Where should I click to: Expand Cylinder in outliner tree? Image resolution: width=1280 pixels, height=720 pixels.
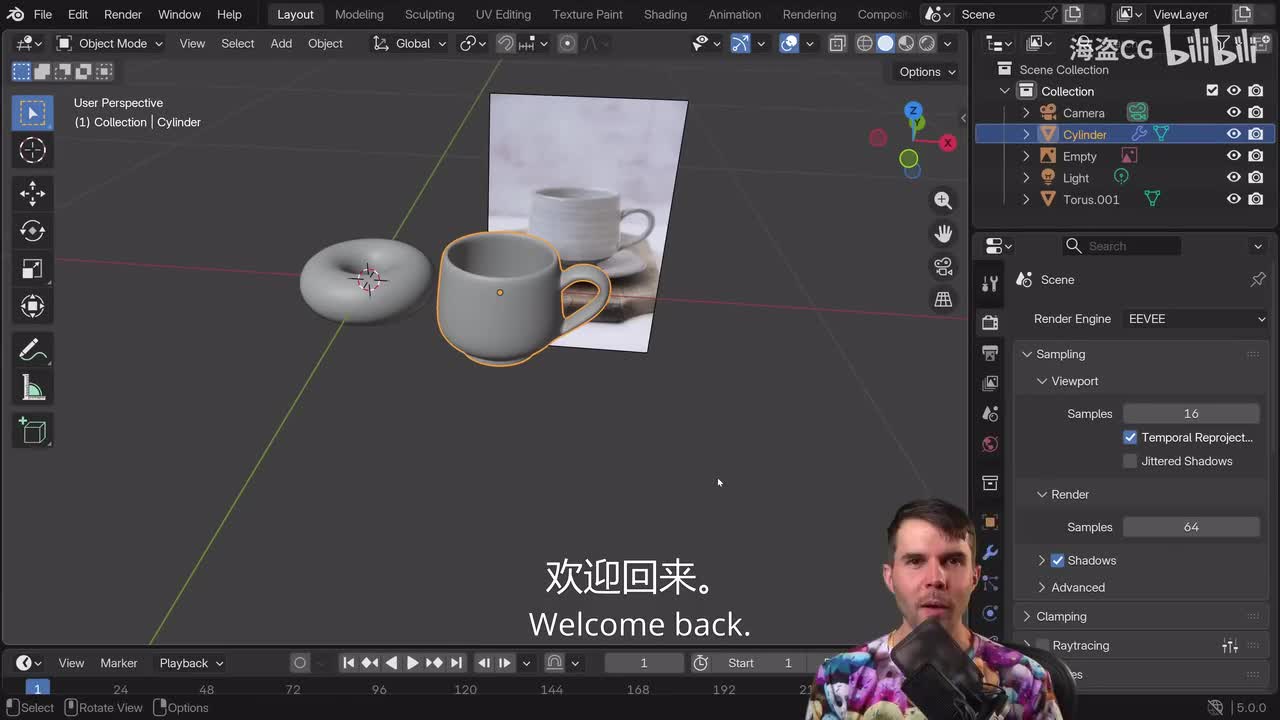pos(1026,134)
